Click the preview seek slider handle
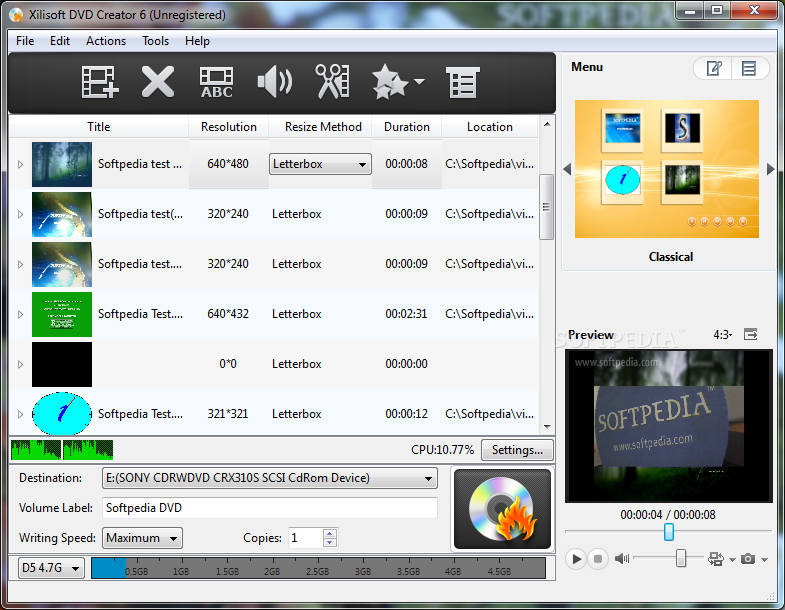 point(669,532)
